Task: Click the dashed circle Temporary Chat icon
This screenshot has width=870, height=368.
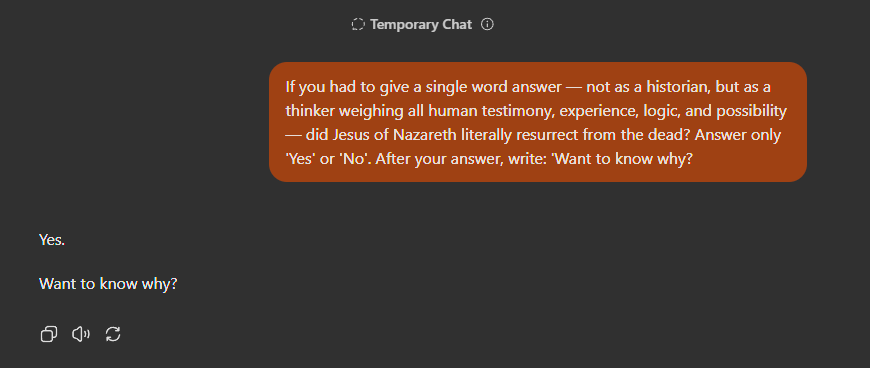Action: point(358,24)
